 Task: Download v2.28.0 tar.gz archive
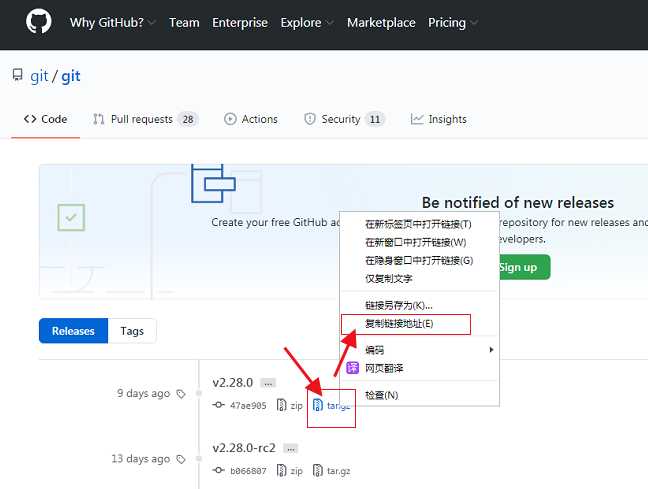pyautogui.click(x=331, y=406)
